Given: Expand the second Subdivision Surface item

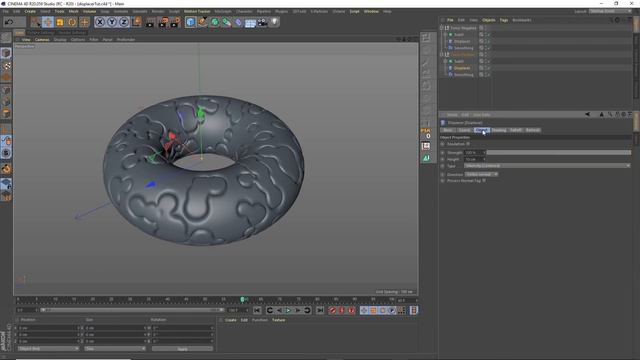Looking at the screenshot, I should point(445,61).
